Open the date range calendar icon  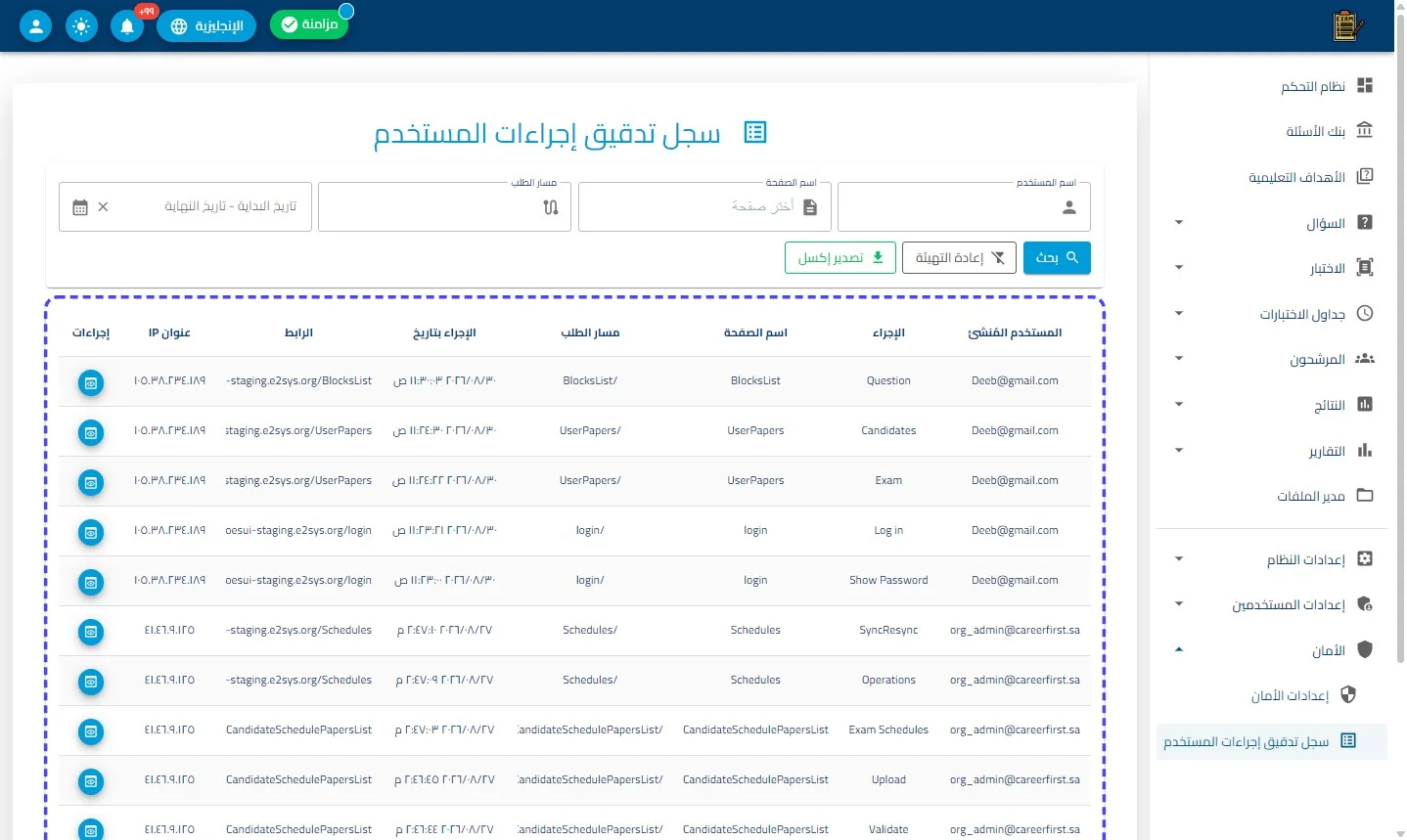(80, 207)
